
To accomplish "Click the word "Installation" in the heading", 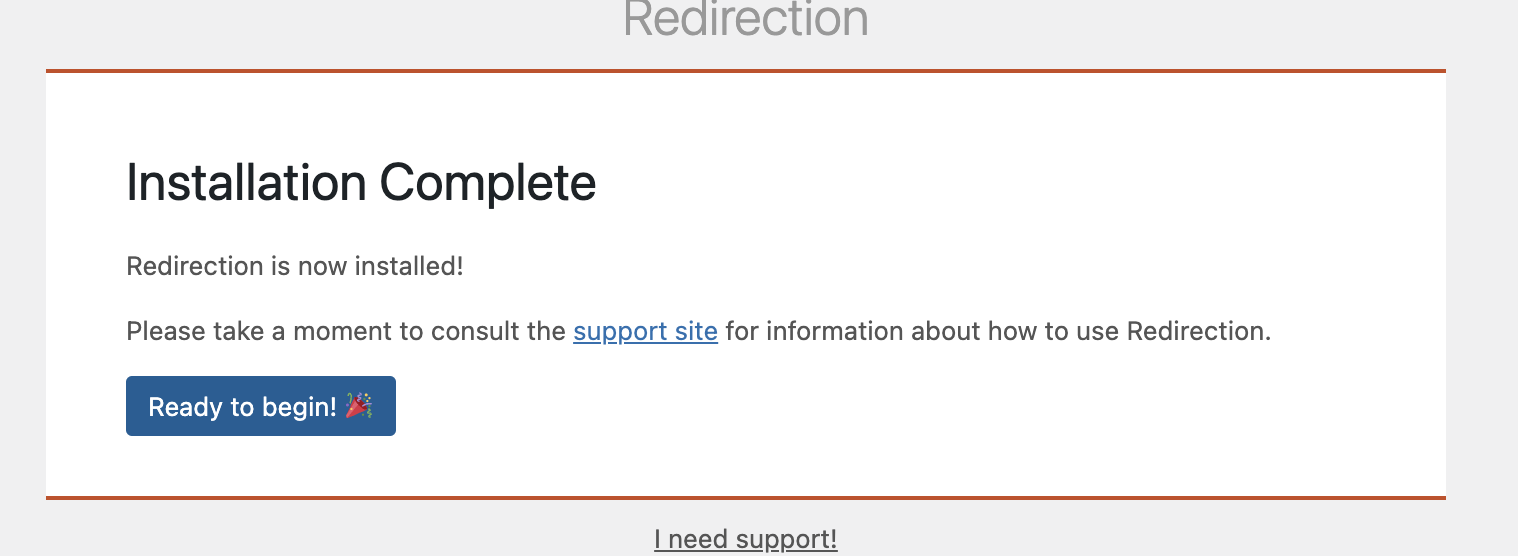I will point(246,183).
